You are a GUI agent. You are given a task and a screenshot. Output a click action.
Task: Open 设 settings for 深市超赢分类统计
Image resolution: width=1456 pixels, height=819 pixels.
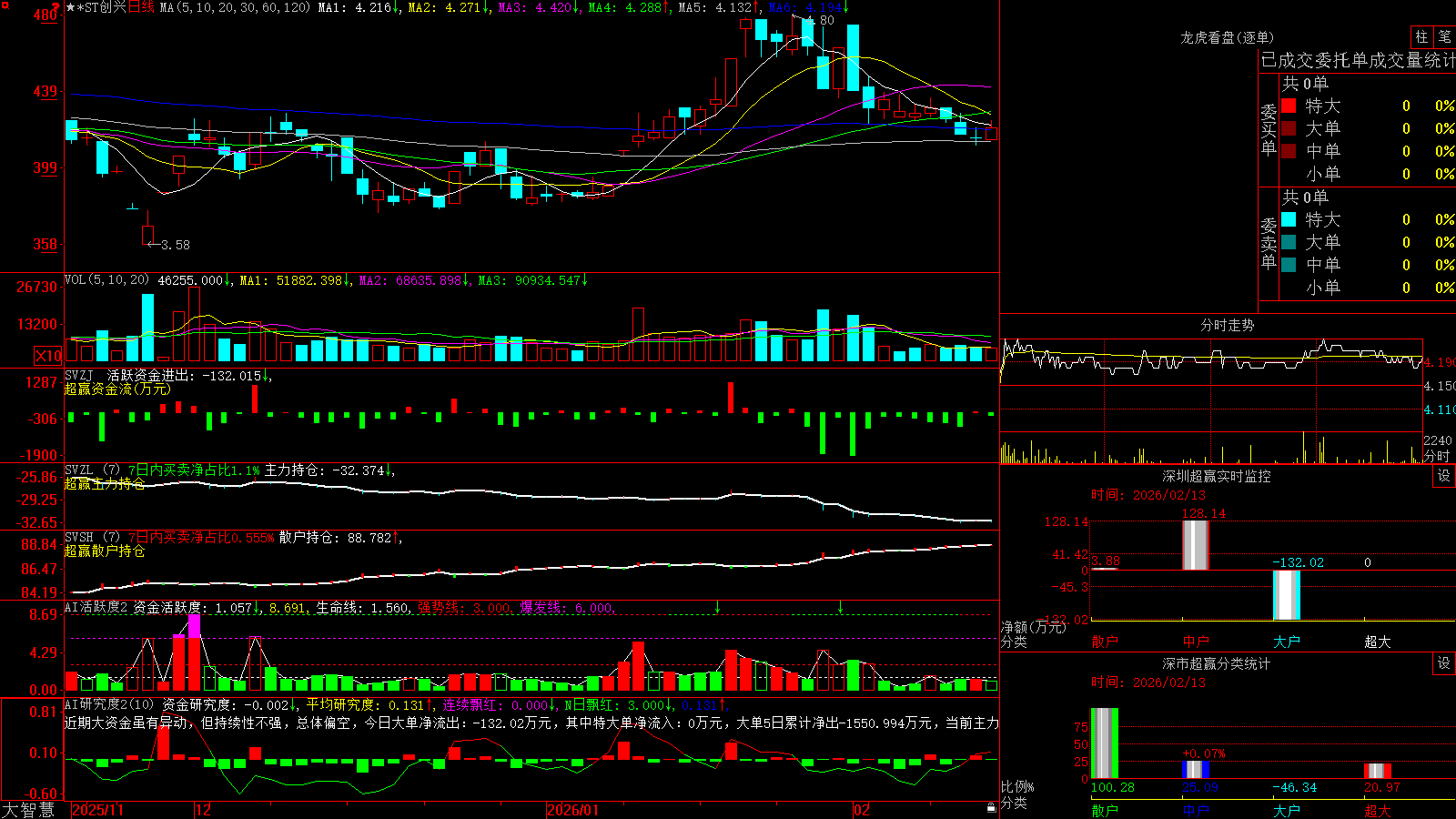1444,663
